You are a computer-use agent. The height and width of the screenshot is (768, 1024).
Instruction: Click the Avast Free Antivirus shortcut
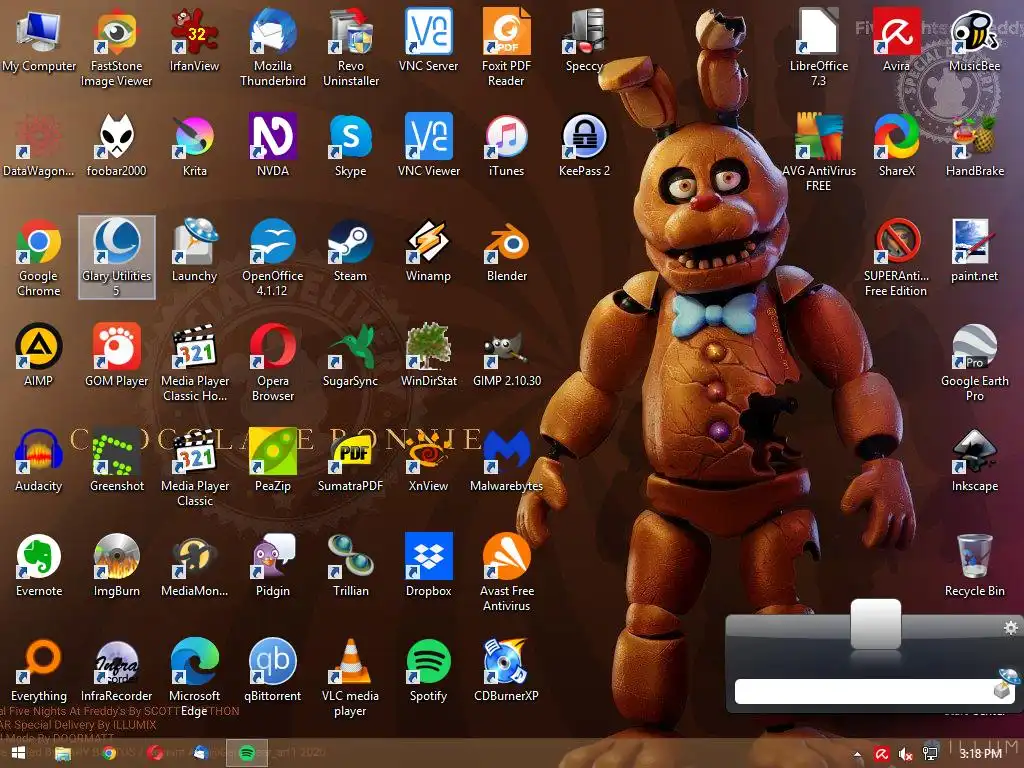506,573
